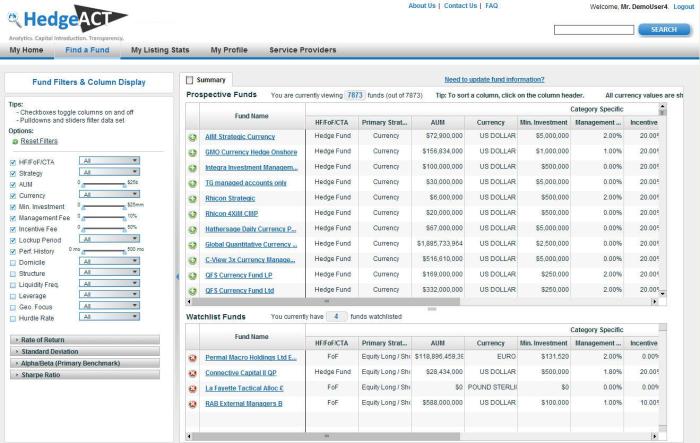Add AIM Strategic Currency to watchlist icon
The height and width of the screenshot is (443, 700).
[192, 137]
